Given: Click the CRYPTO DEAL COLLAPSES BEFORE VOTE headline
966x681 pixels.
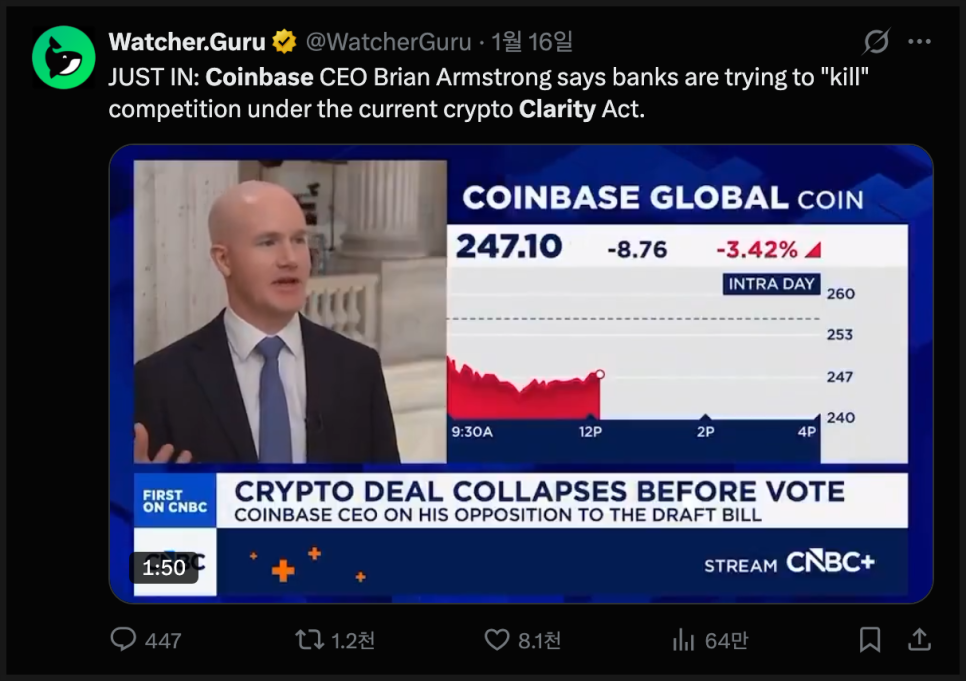Looking at the screenshot, I should tap(539, 492).
